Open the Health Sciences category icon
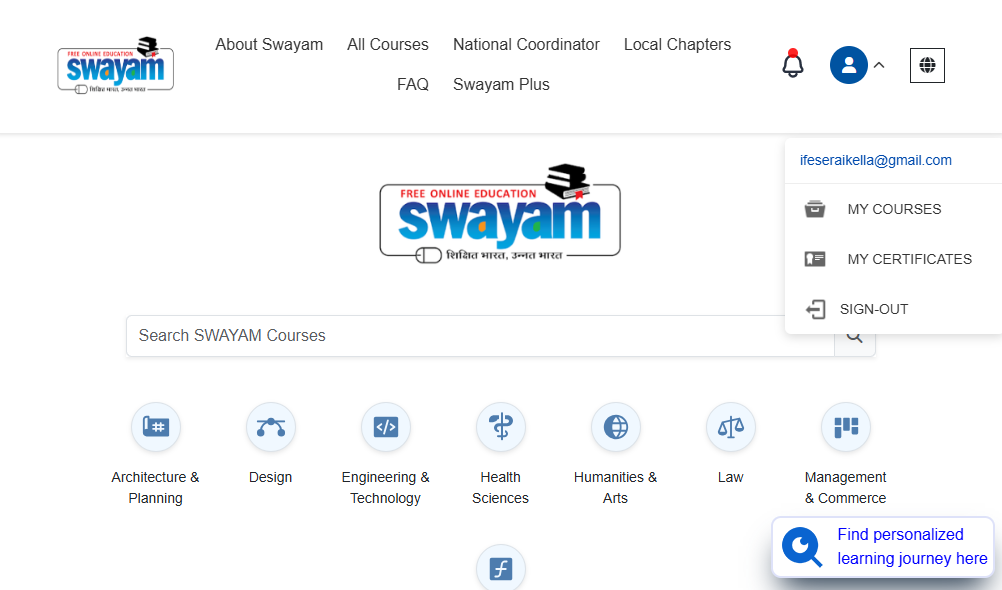Screen dimensions: 1002x590 (x=501, y=427)
